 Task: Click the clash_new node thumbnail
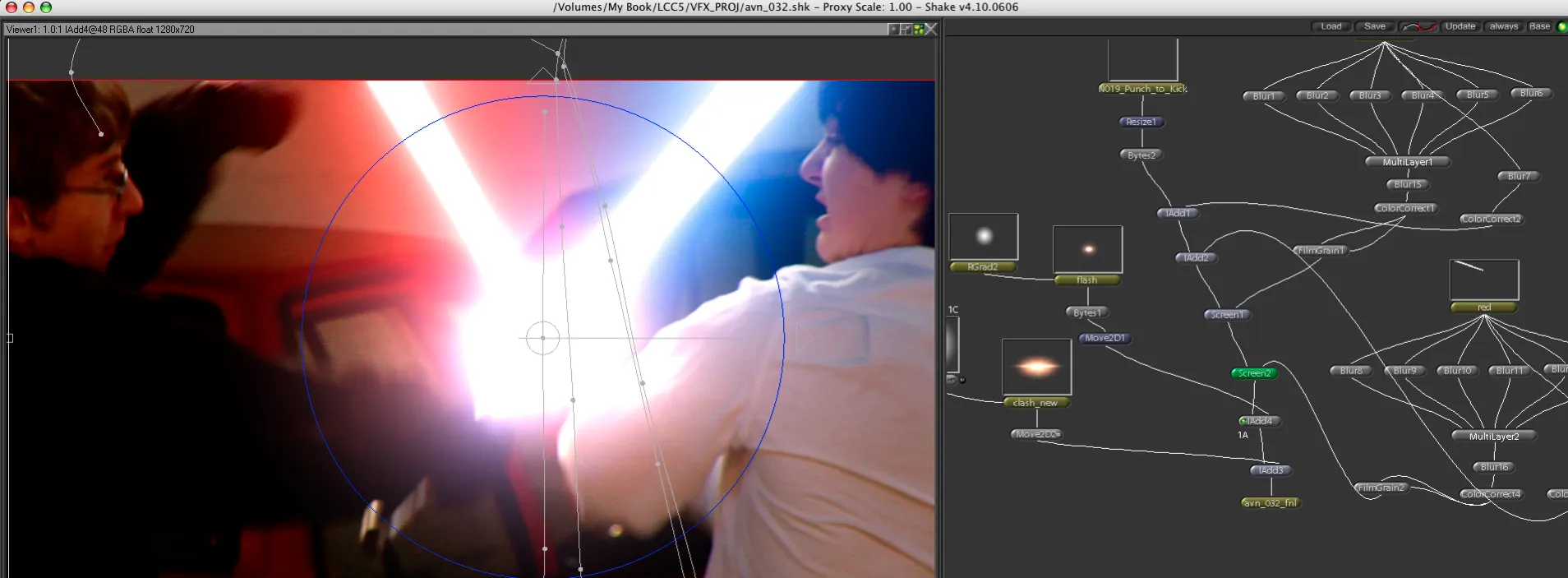pyautogui.click(x=1037, y=367)
